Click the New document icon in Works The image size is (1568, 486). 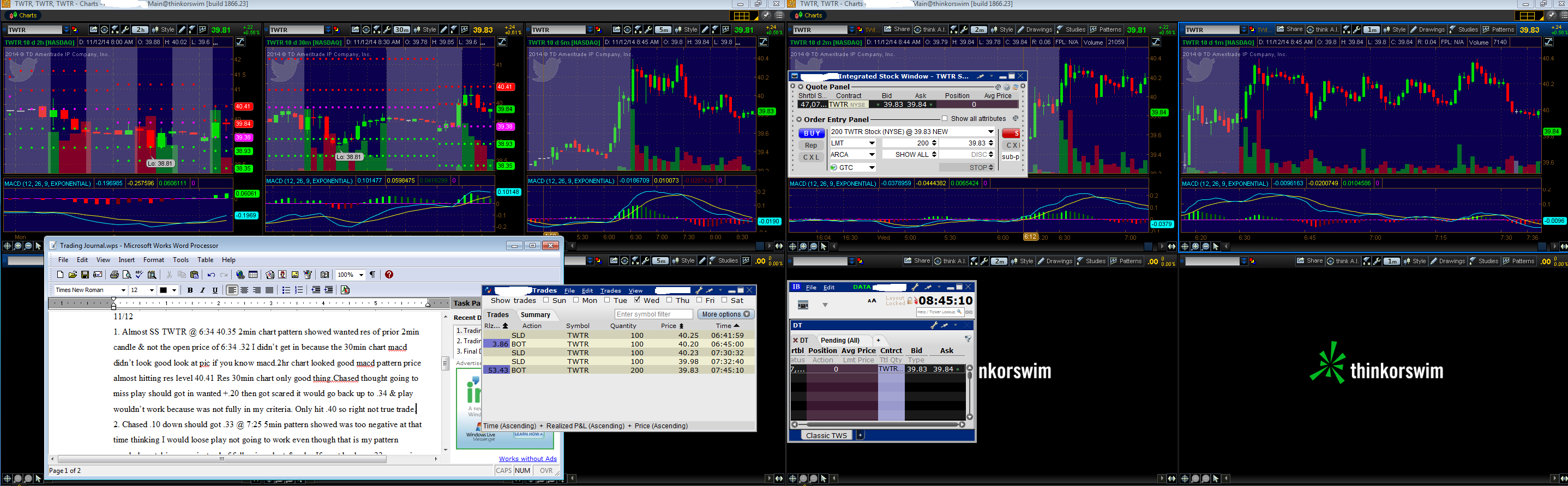point(59,275)
